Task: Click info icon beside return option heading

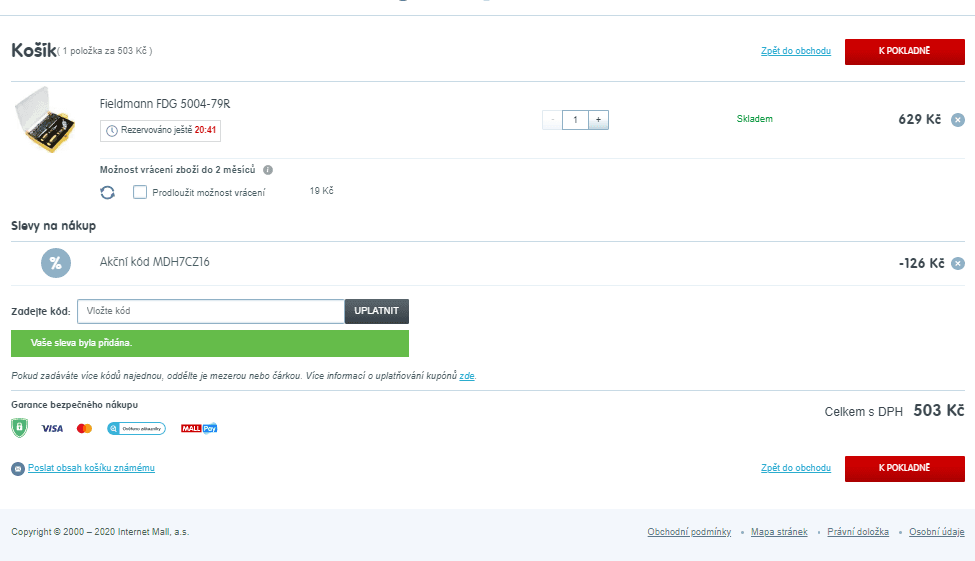Action: (x=268, y=170)
